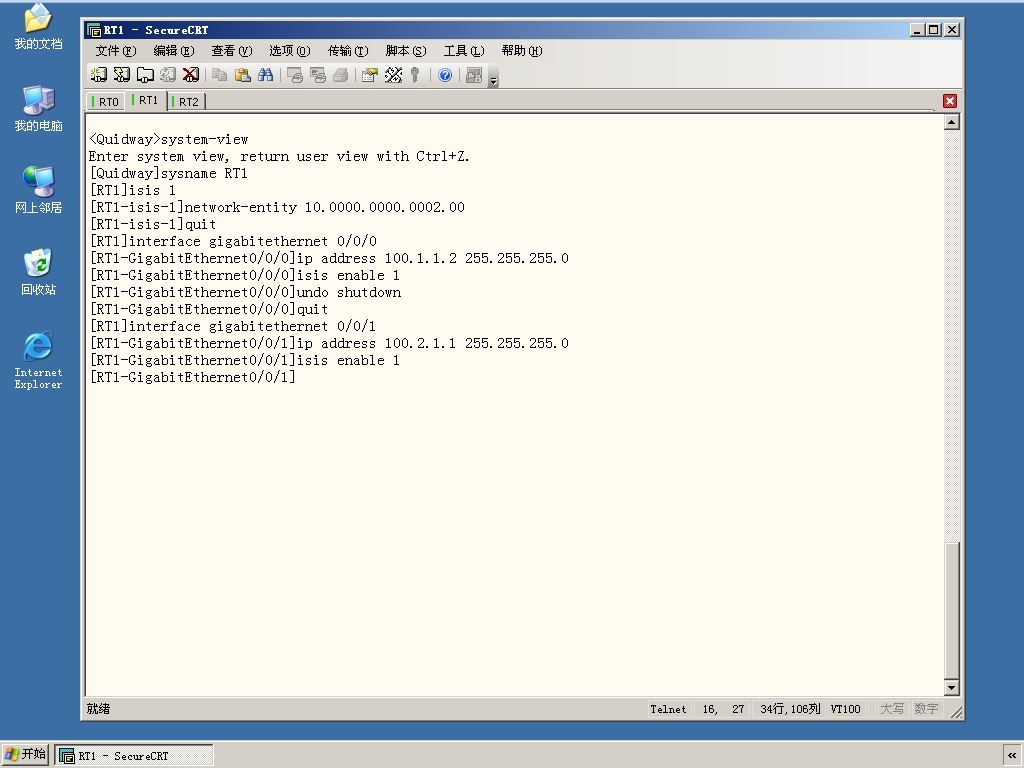Image resolution: width=1024 pixels, height=768 pixels.
Task: Click the Reconnect toolbar icon
Action: pyautogui.click(x=168, y=75)
